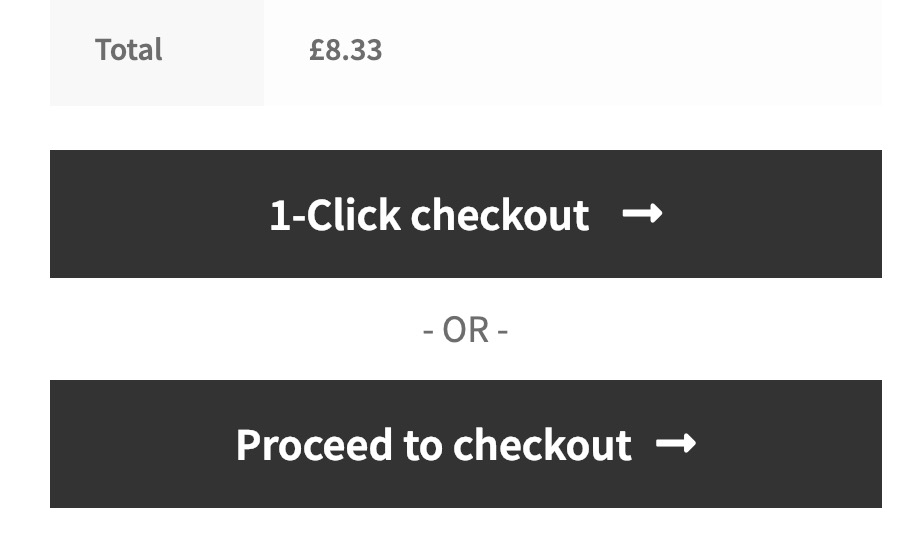Click the £8.33 total amount
The width and height of the screenshot is (922, 554).
345,50
